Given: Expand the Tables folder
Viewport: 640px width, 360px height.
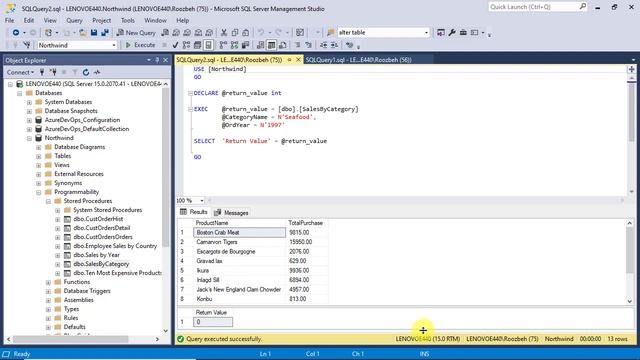Looking at the screenshot, I should tap(39, 156).
